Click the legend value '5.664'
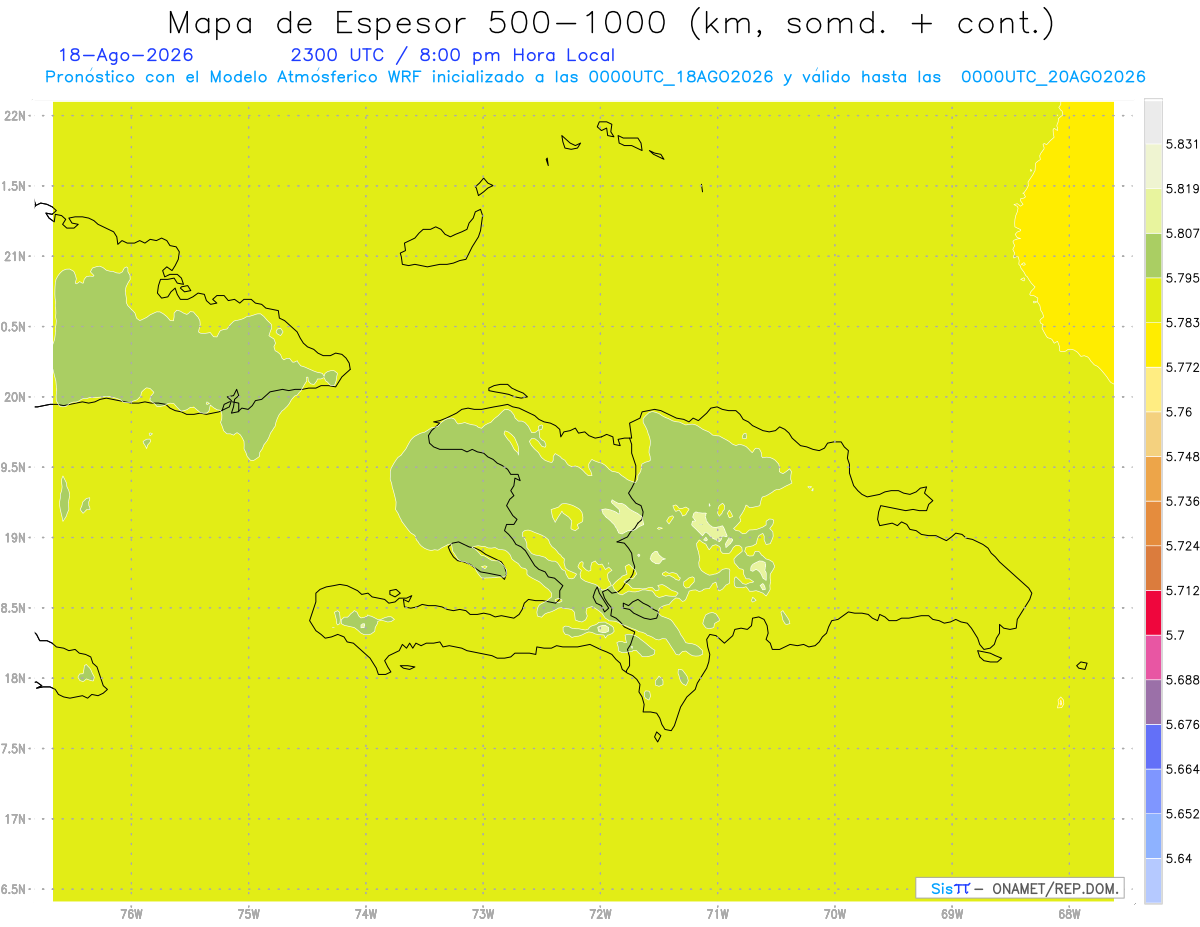The width and height of the screenshot is (1200, 927). (x=1184, y=769)
